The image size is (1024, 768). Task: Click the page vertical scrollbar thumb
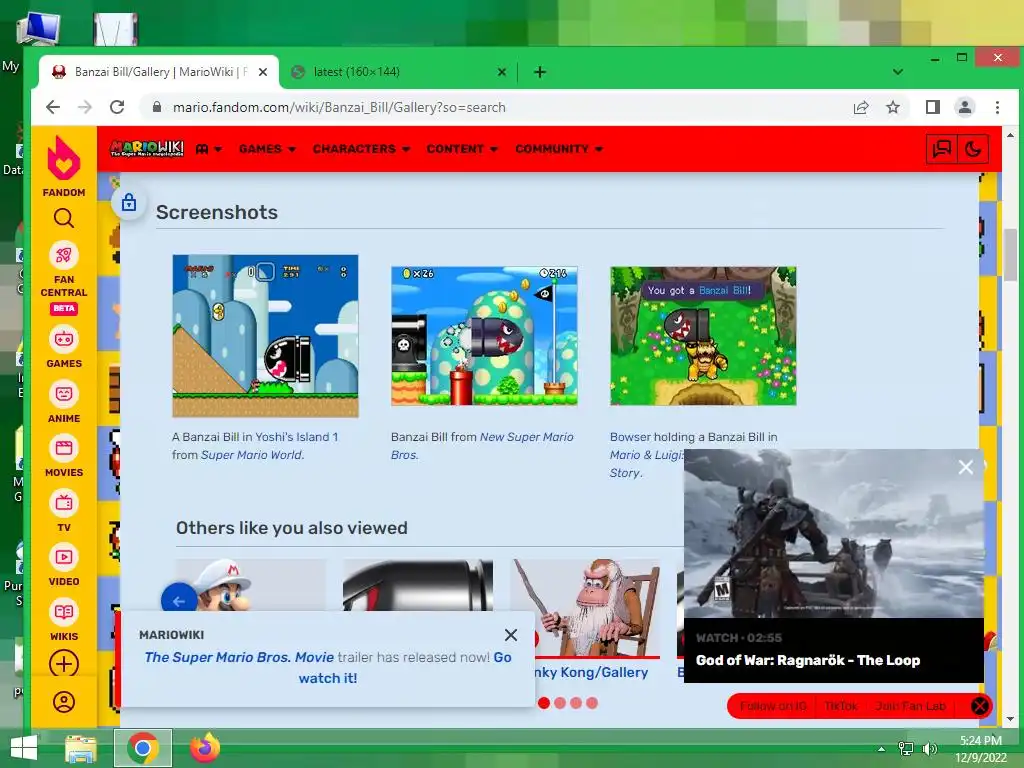(1010, 254)
